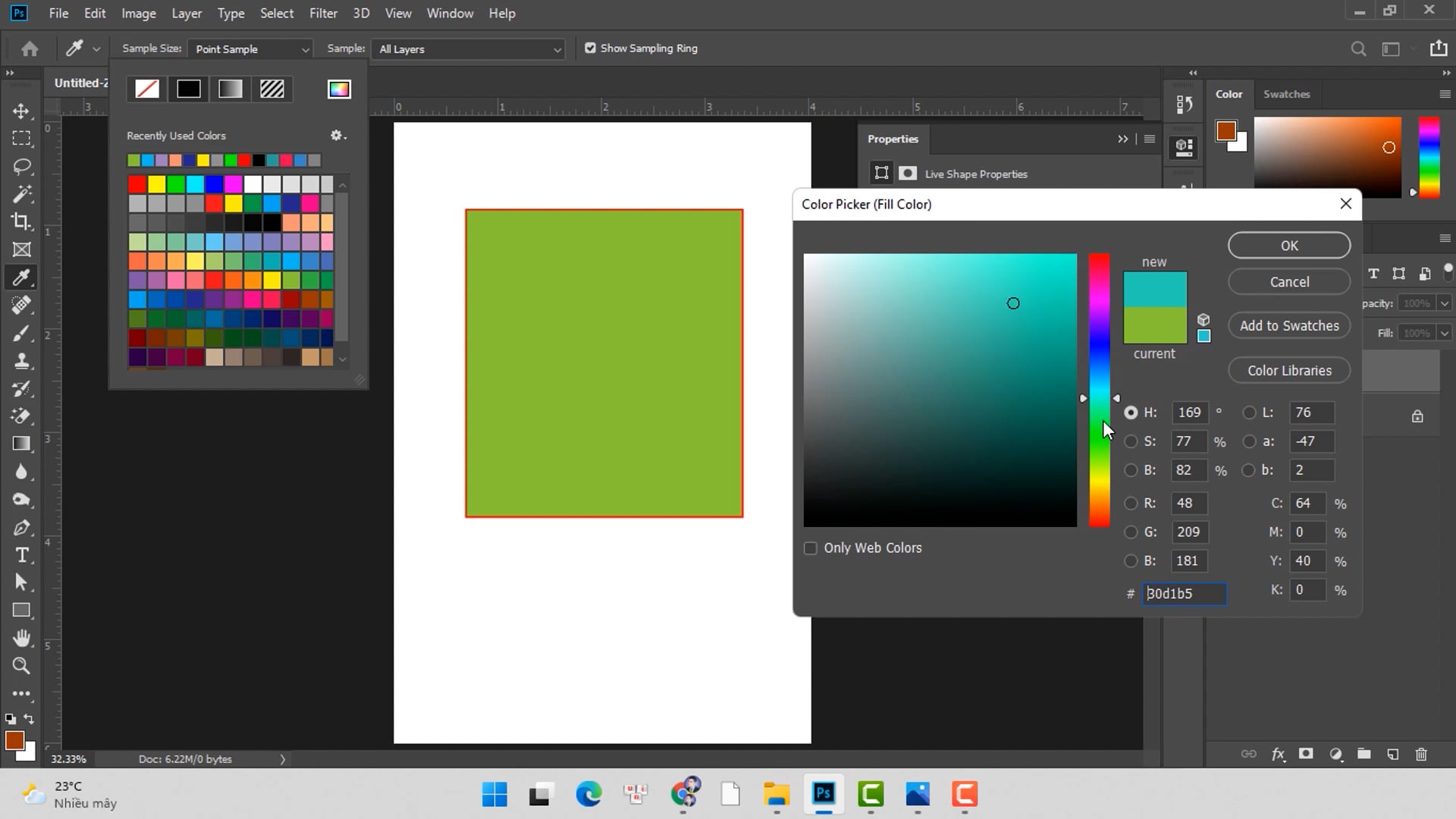Select the Blur tool
1456x819 pixels.
coord(21,472)
